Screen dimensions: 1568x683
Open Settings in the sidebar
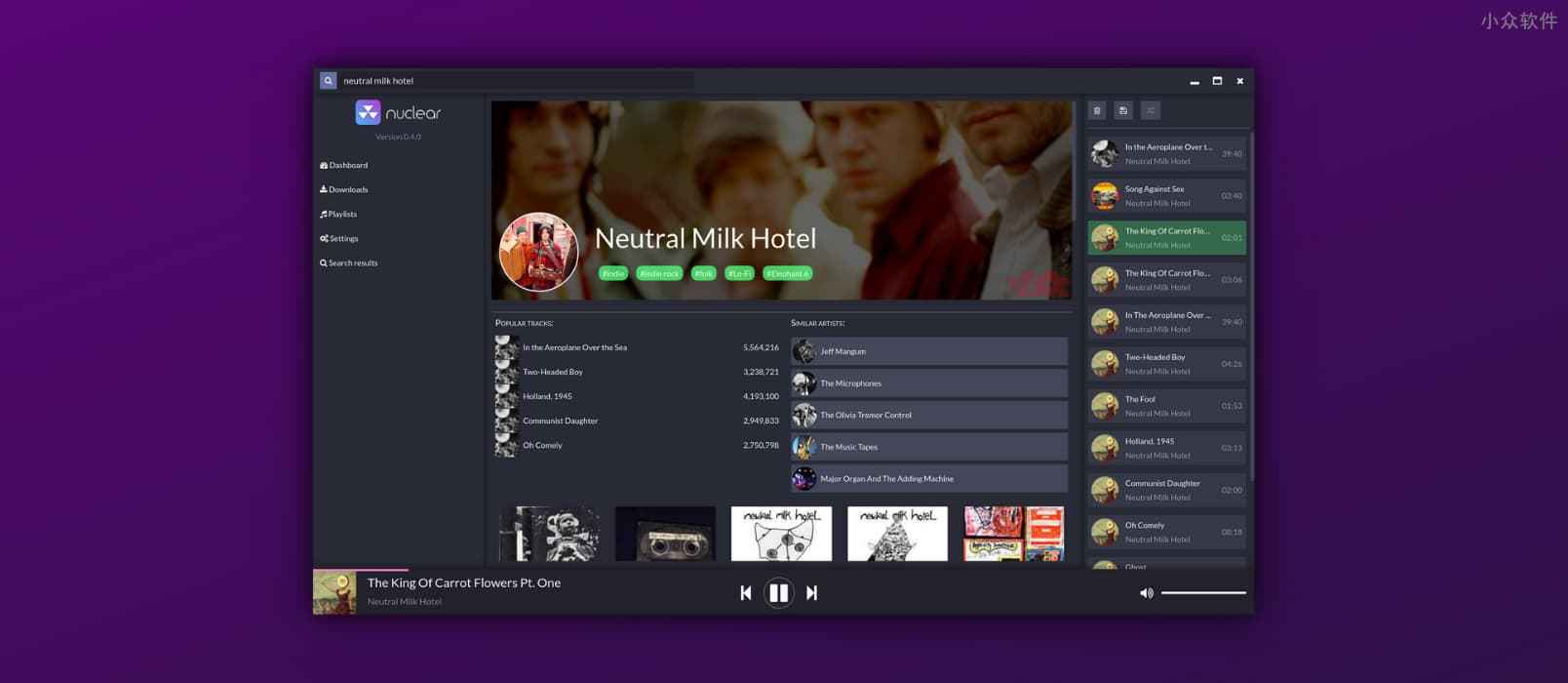pos(343,239)
